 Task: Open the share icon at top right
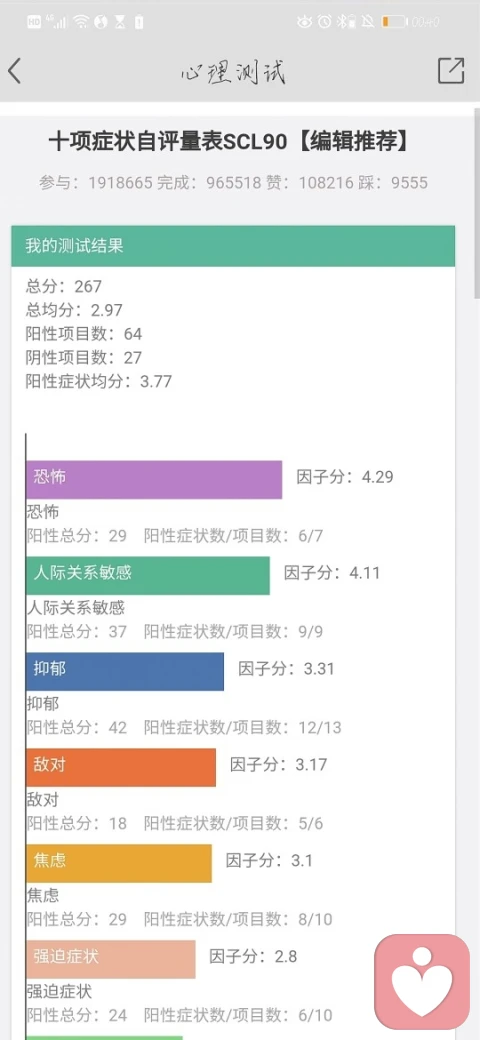click(451, 70)
